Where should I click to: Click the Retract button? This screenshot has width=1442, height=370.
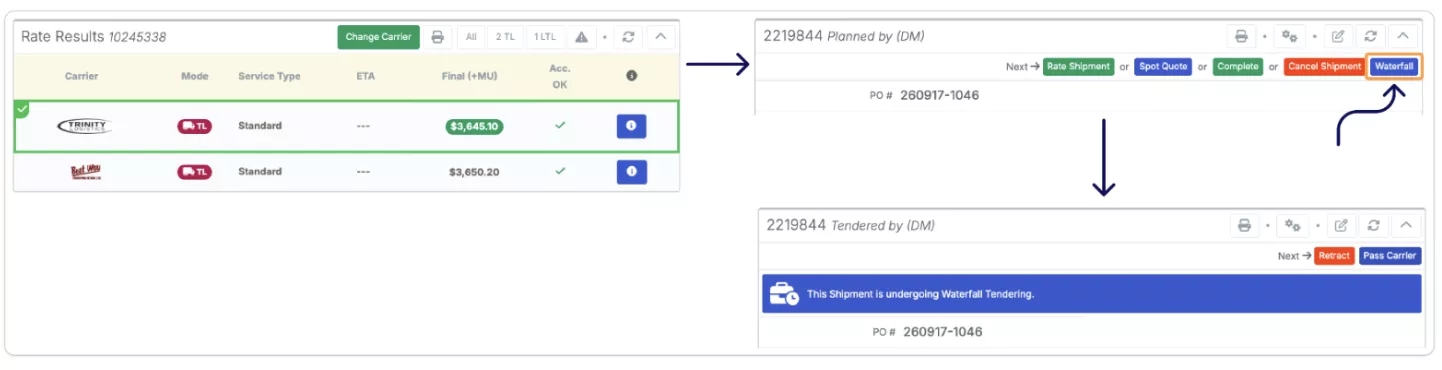1334,256
